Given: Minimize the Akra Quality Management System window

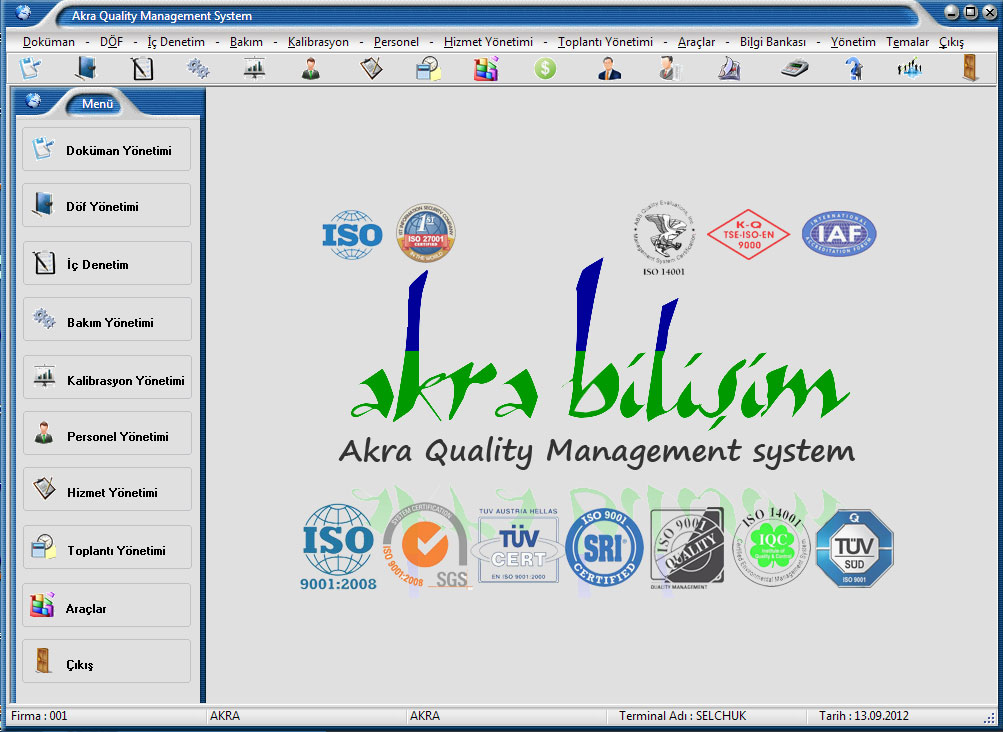Looking at the screenshot, I should (x=951, y=12).
